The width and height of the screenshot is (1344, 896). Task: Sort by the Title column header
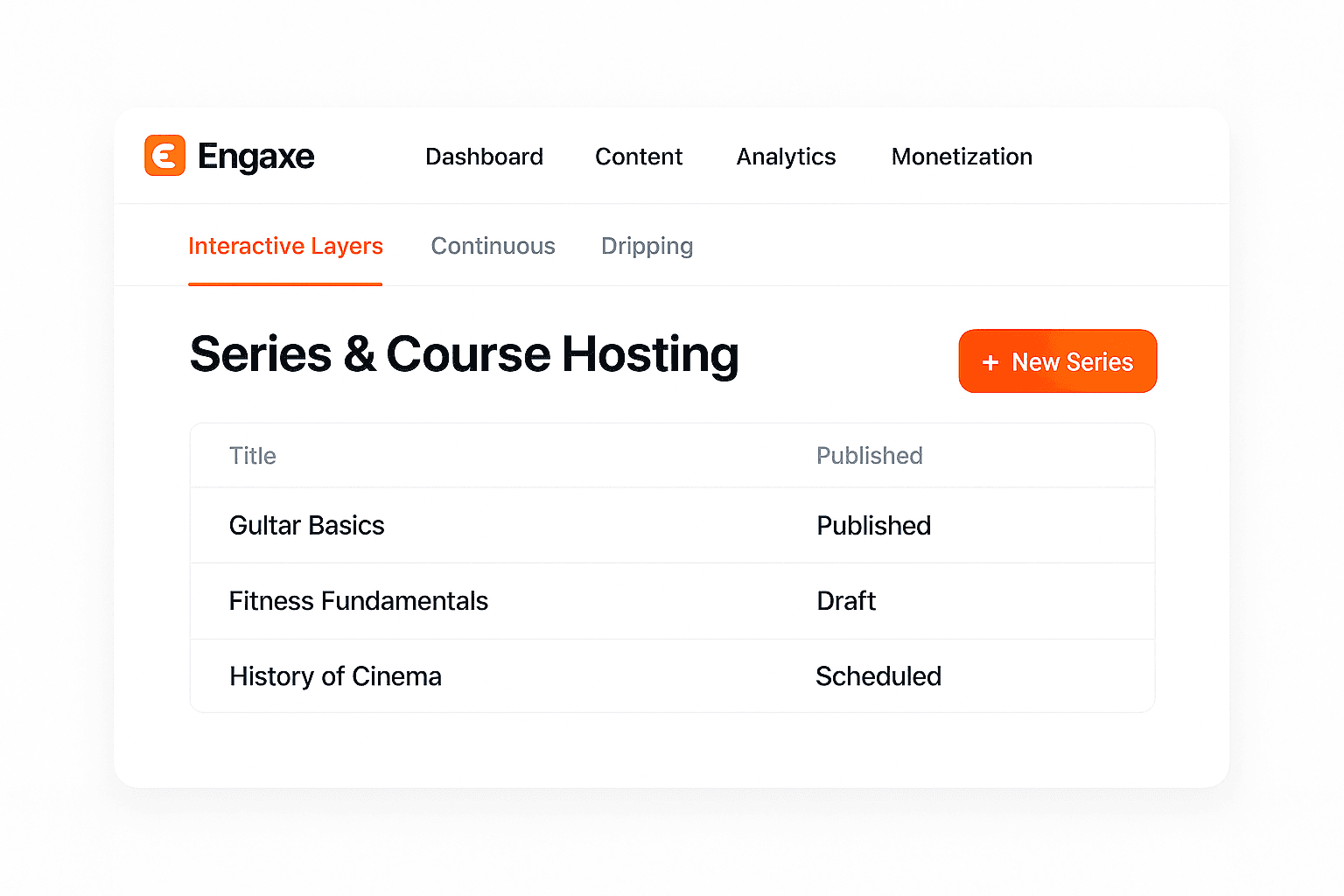point(252,455)
